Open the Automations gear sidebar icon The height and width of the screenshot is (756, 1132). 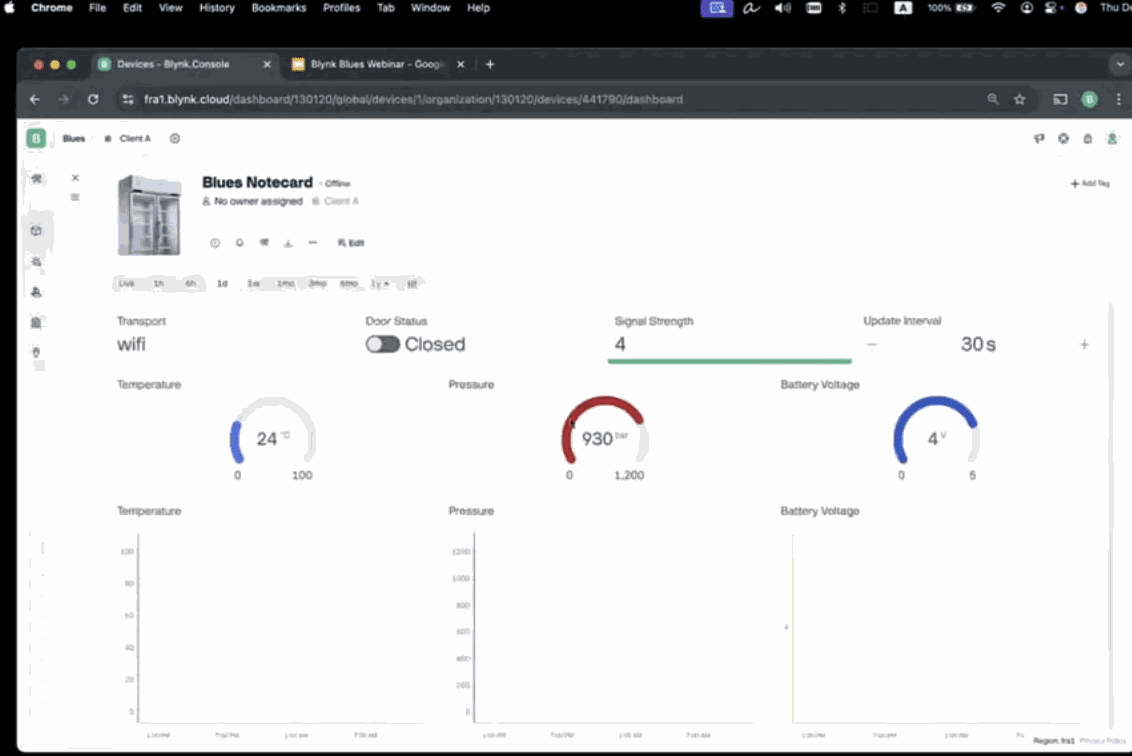point(36,262)
